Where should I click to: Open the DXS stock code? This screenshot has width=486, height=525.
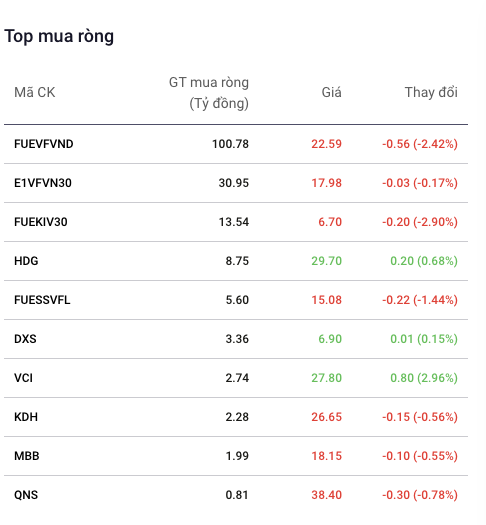25,339
